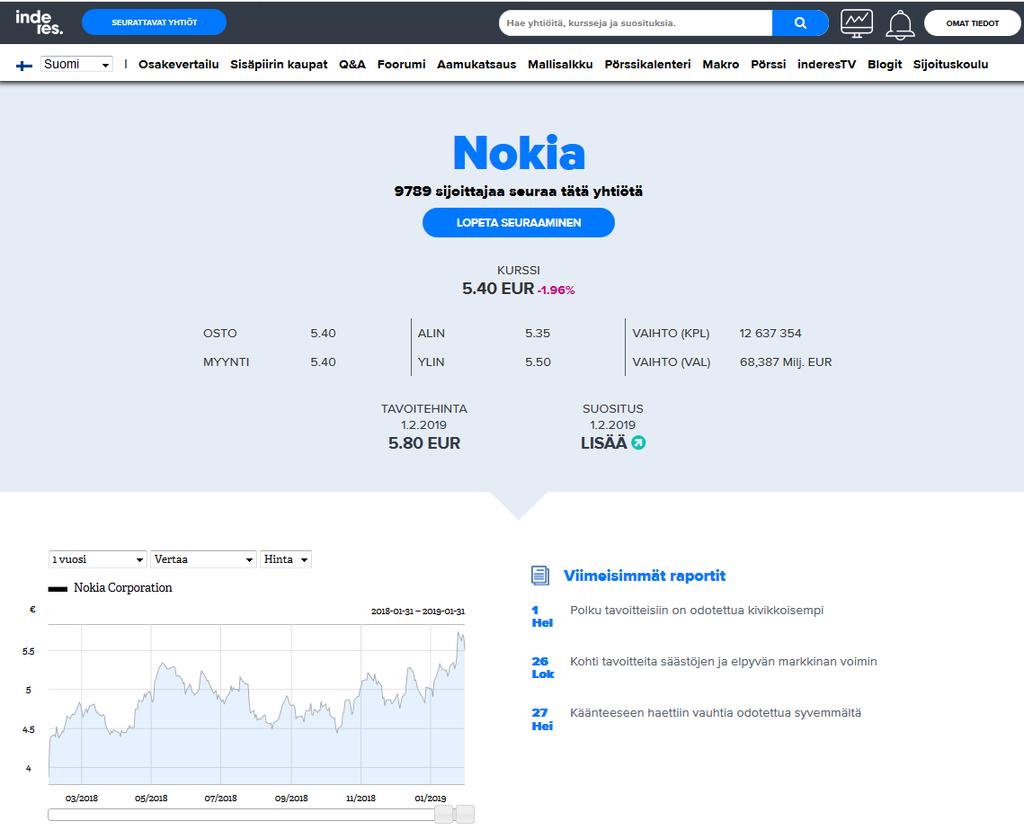The image size is (1024, 839).
Task: Click the Viimeisimmät raportit heading
Action: click(x=645, y=575)
